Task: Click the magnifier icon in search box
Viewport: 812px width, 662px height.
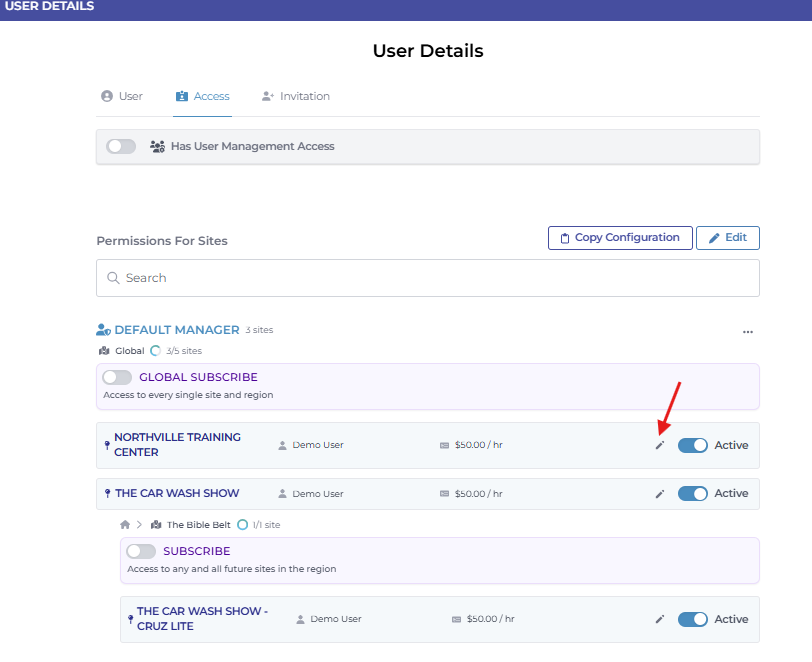Action: pyautogui.click(x=113, y=278)
